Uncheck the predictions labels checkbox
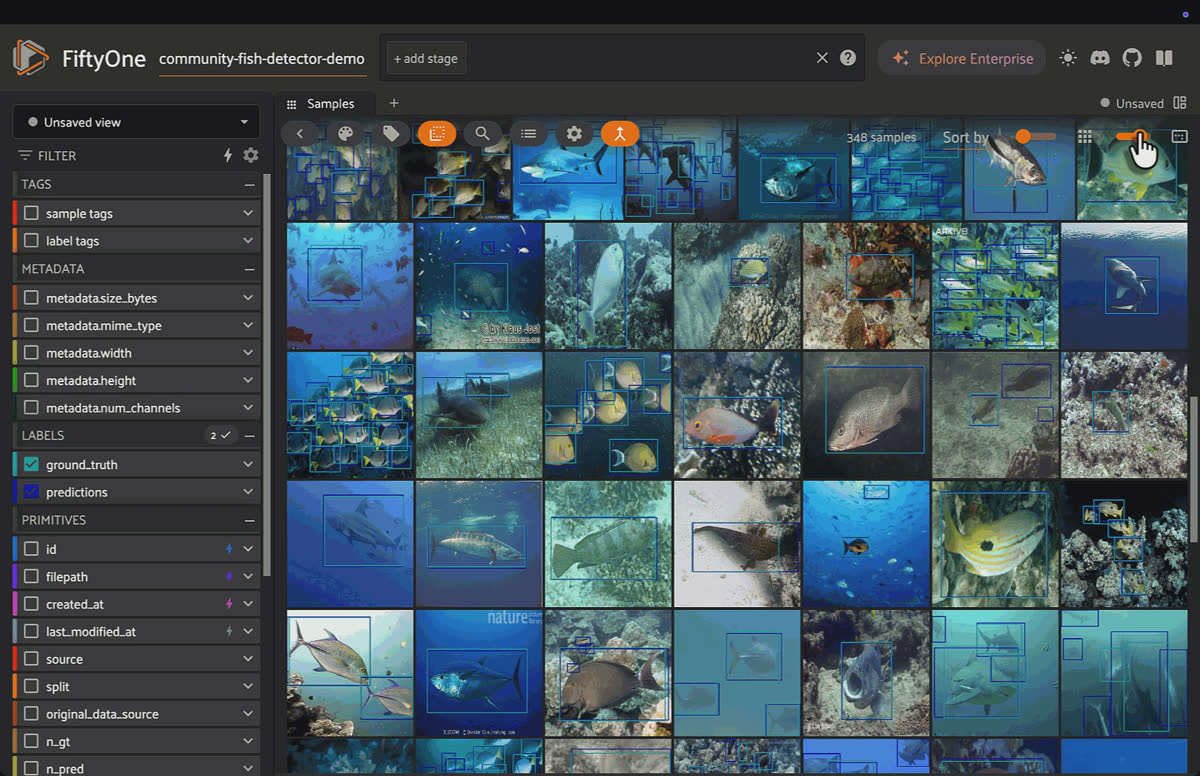The width and height of the screenshot is (1200, 776). pos(31,492)
